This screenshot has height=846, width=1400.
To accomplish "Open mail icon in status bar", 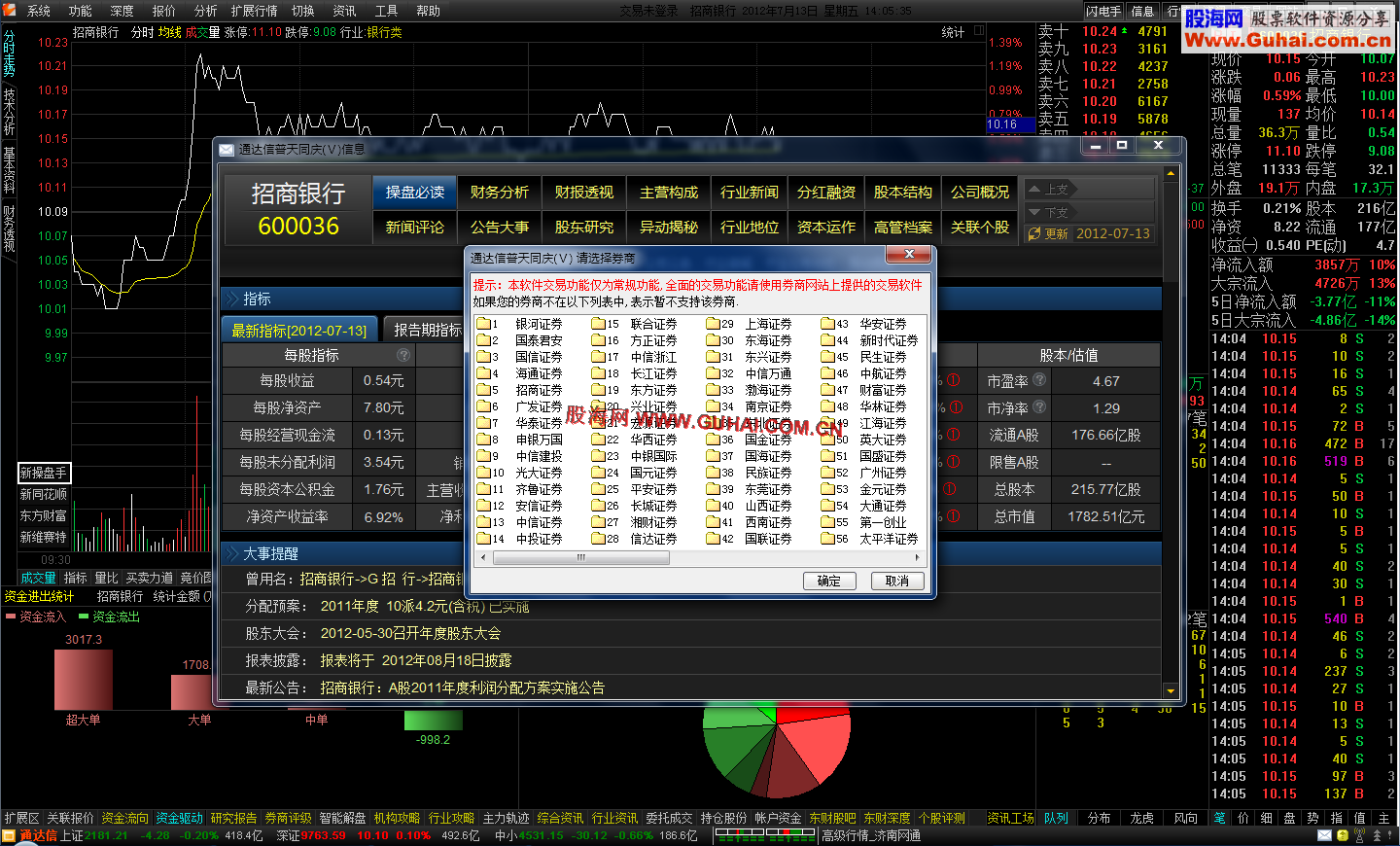I will [x=1325, y=835].
